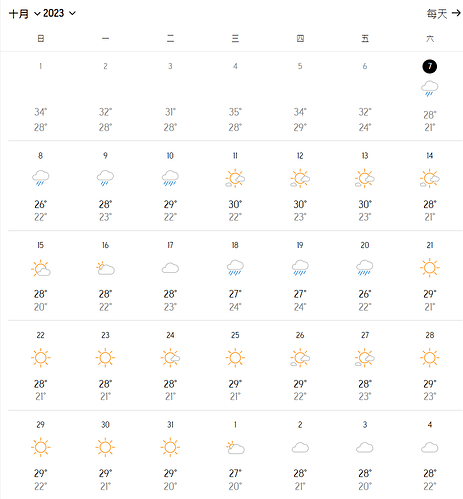Select the highlighted day 7
463x499 pixels.
point(430,66)
